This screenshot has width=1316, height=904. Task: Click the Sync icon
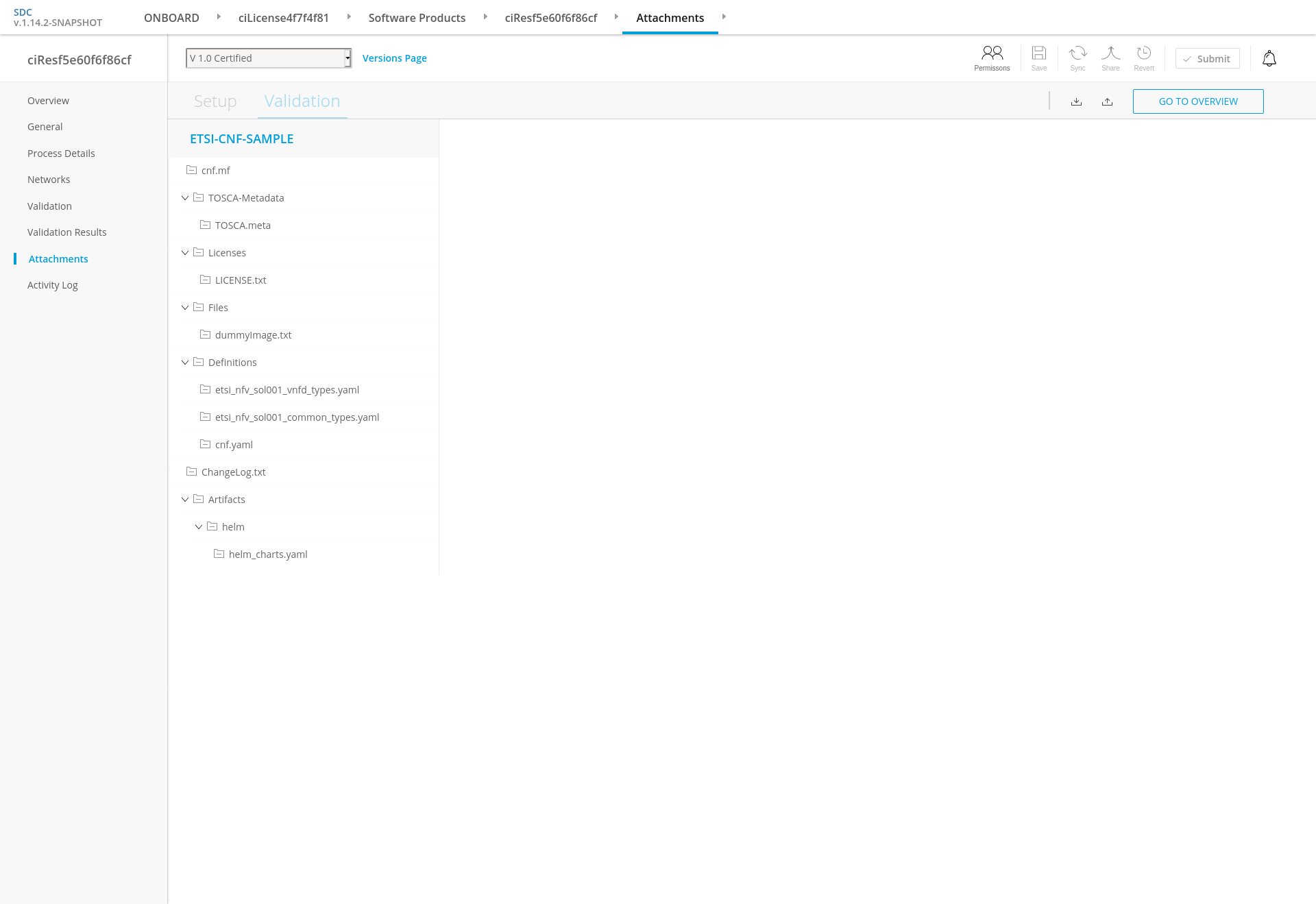point(1077,53)
